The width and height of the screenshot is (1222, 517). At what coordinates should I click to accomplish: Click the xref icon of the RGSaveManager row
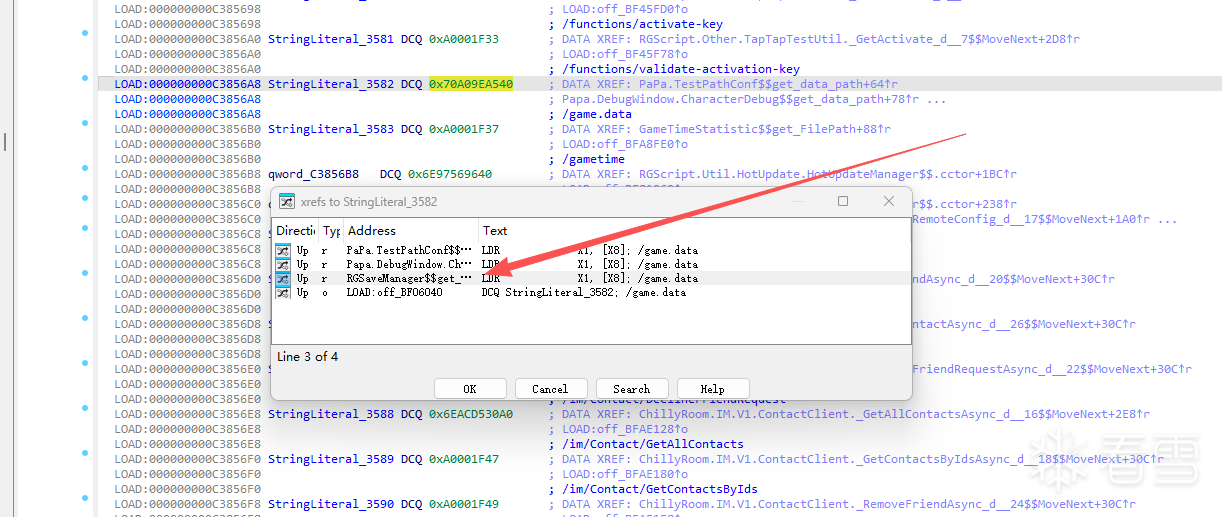[284, 278]
